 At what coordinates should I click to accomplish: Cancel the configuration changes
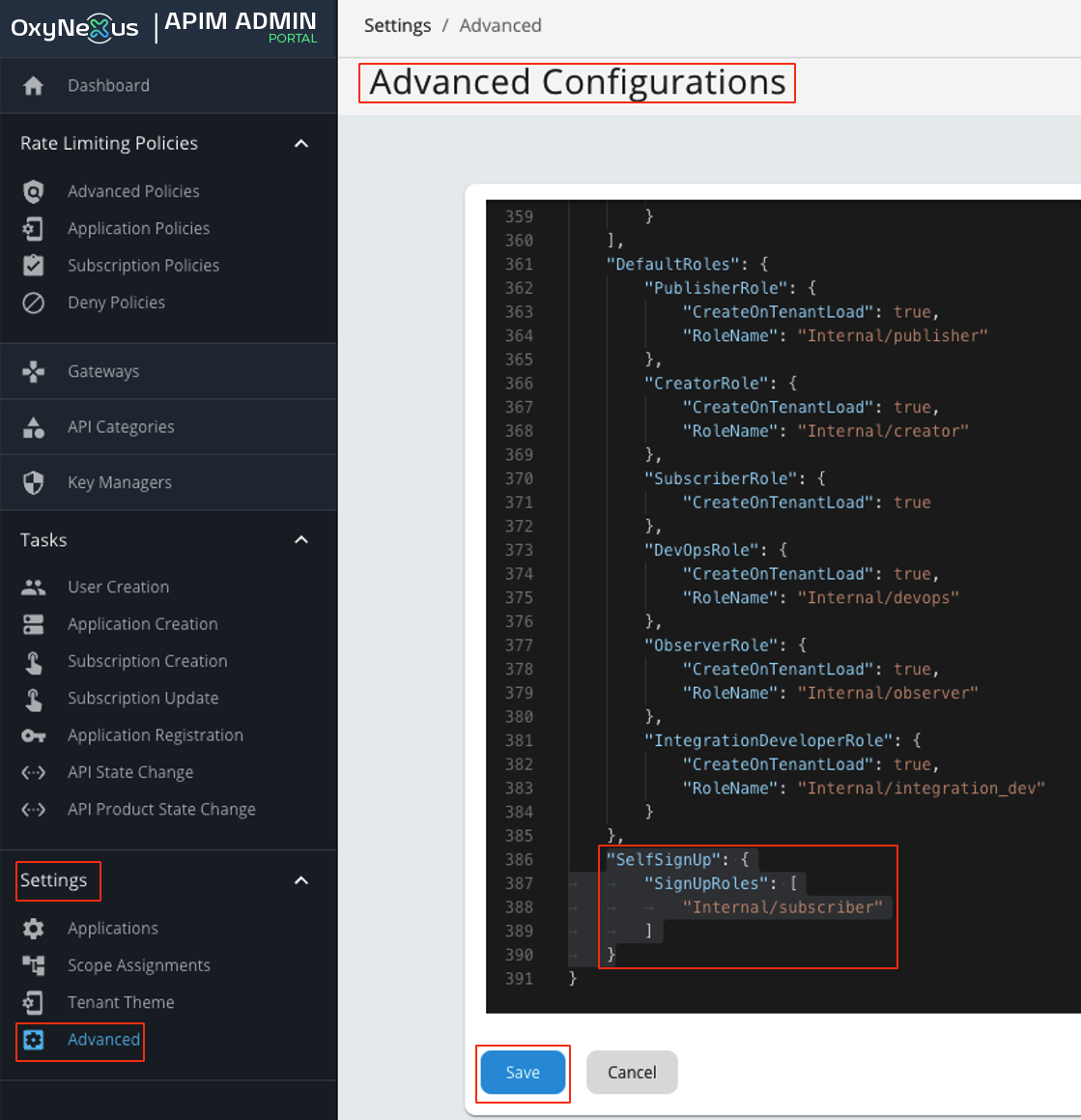[x=632, y=1073]
